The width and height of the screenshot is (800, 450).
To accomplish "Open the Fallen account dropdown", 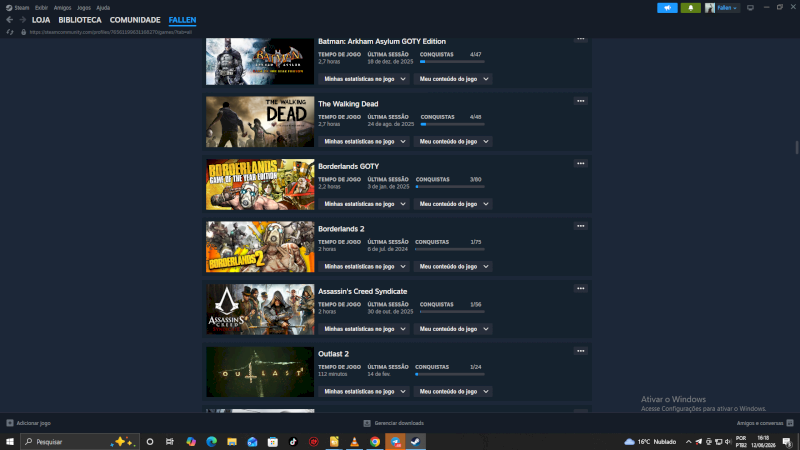I will coord(727,8).
